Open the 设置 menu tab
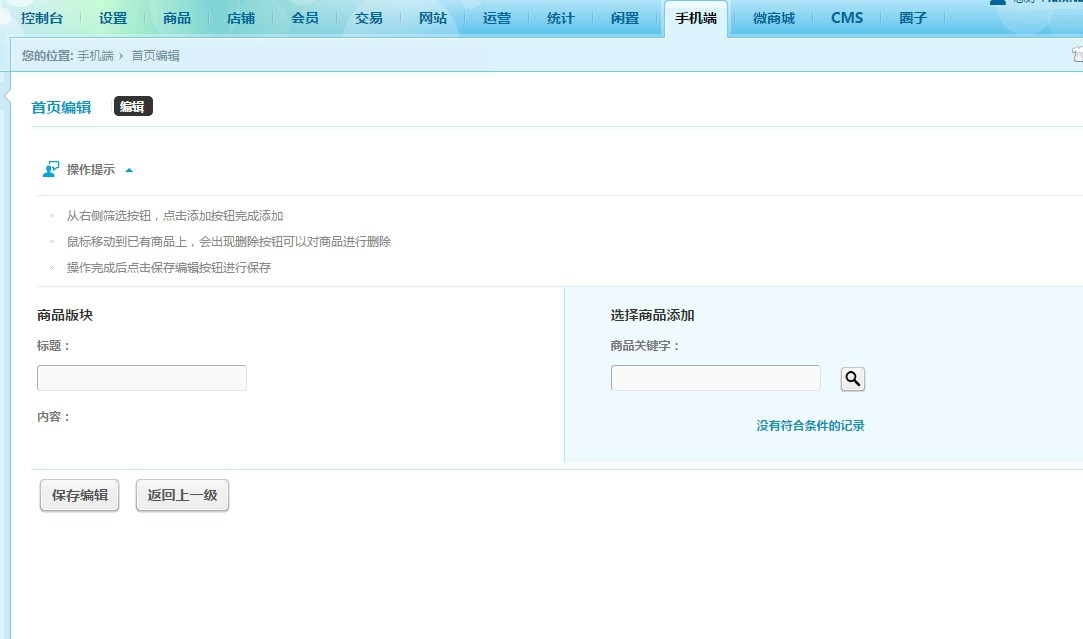The width and height of the screenshot is (1083, 639). tap(113, 19)
